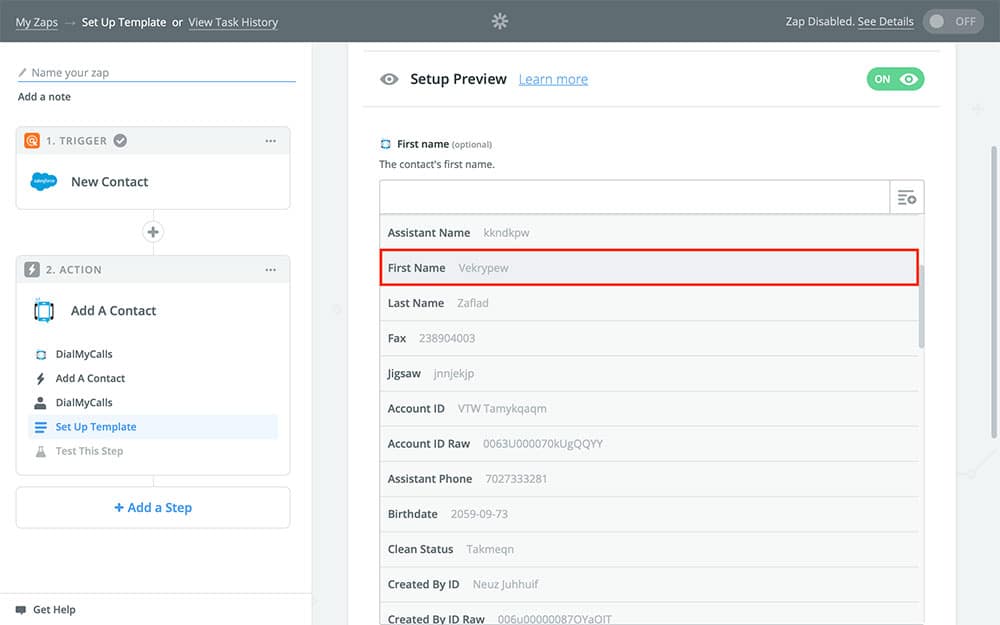Toggle the Zap OFF switch to enable
Viewport: 1000px width, 625px height.
[953, 21]
